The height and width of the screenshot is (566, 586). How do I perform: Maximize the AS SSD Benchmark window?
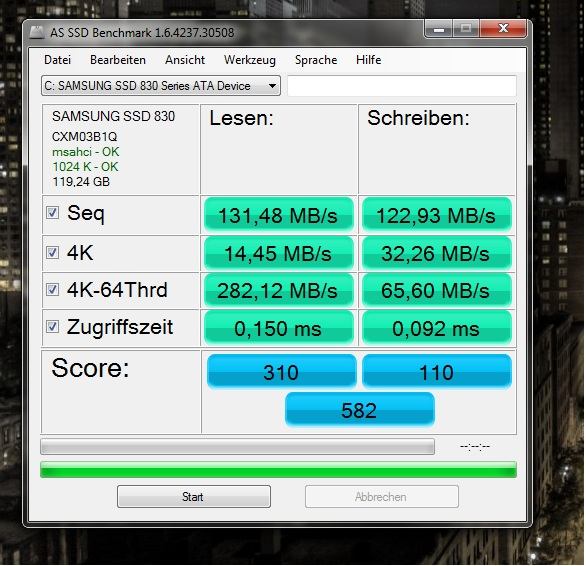click(x=466, y=29)
